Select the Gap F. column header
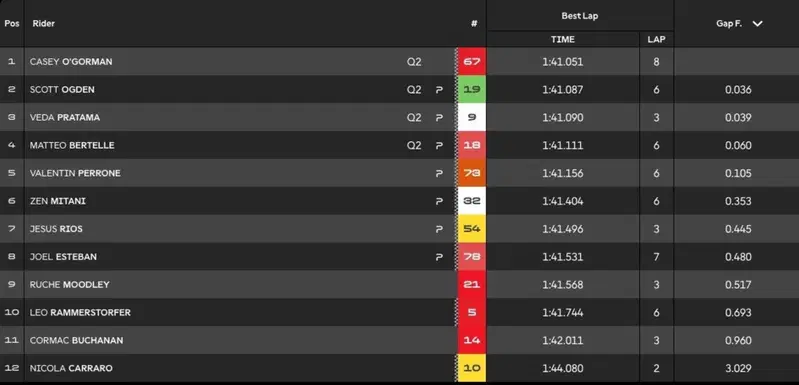Screen dimensions: 799x385 (729, 24)
